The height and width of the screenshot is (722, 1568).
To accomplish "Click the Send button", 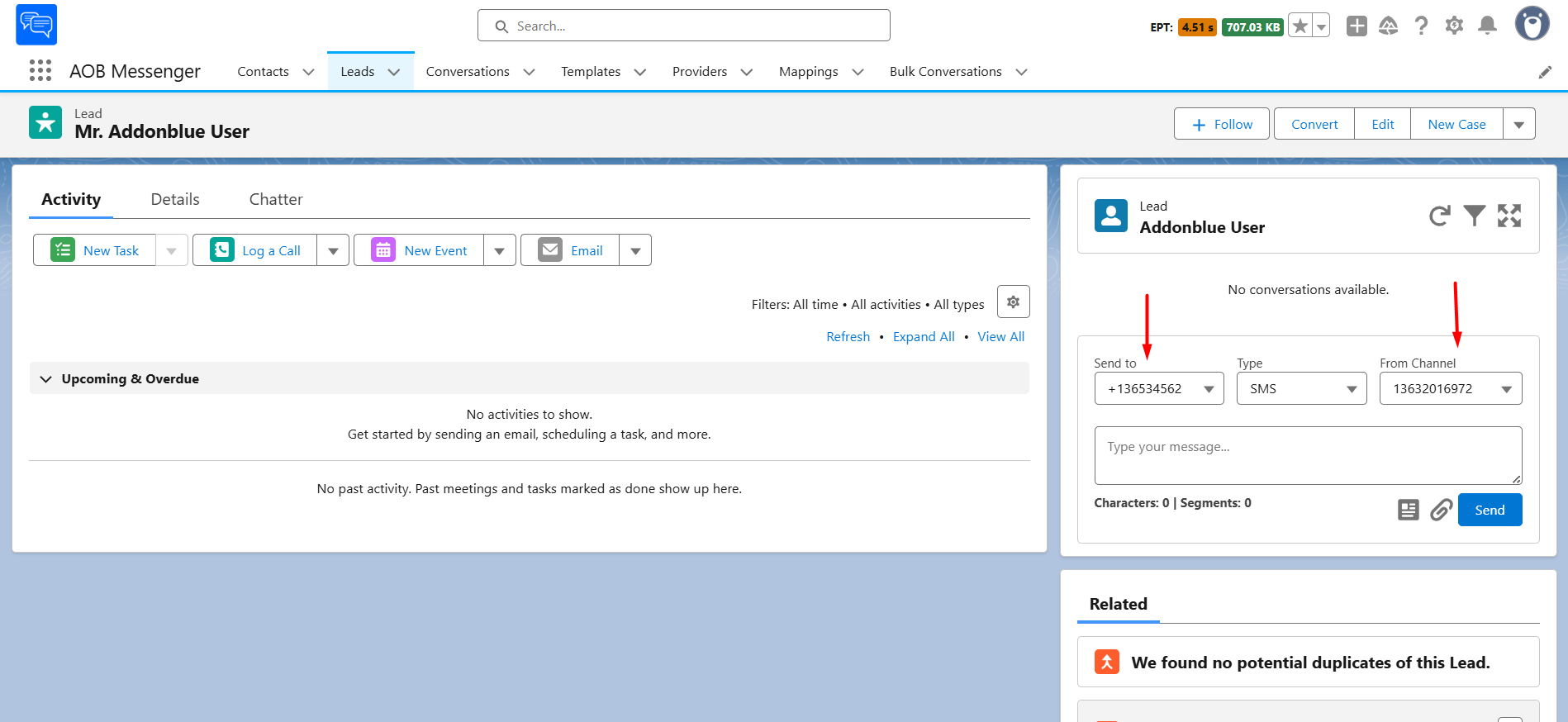I will pos(1490,510).
